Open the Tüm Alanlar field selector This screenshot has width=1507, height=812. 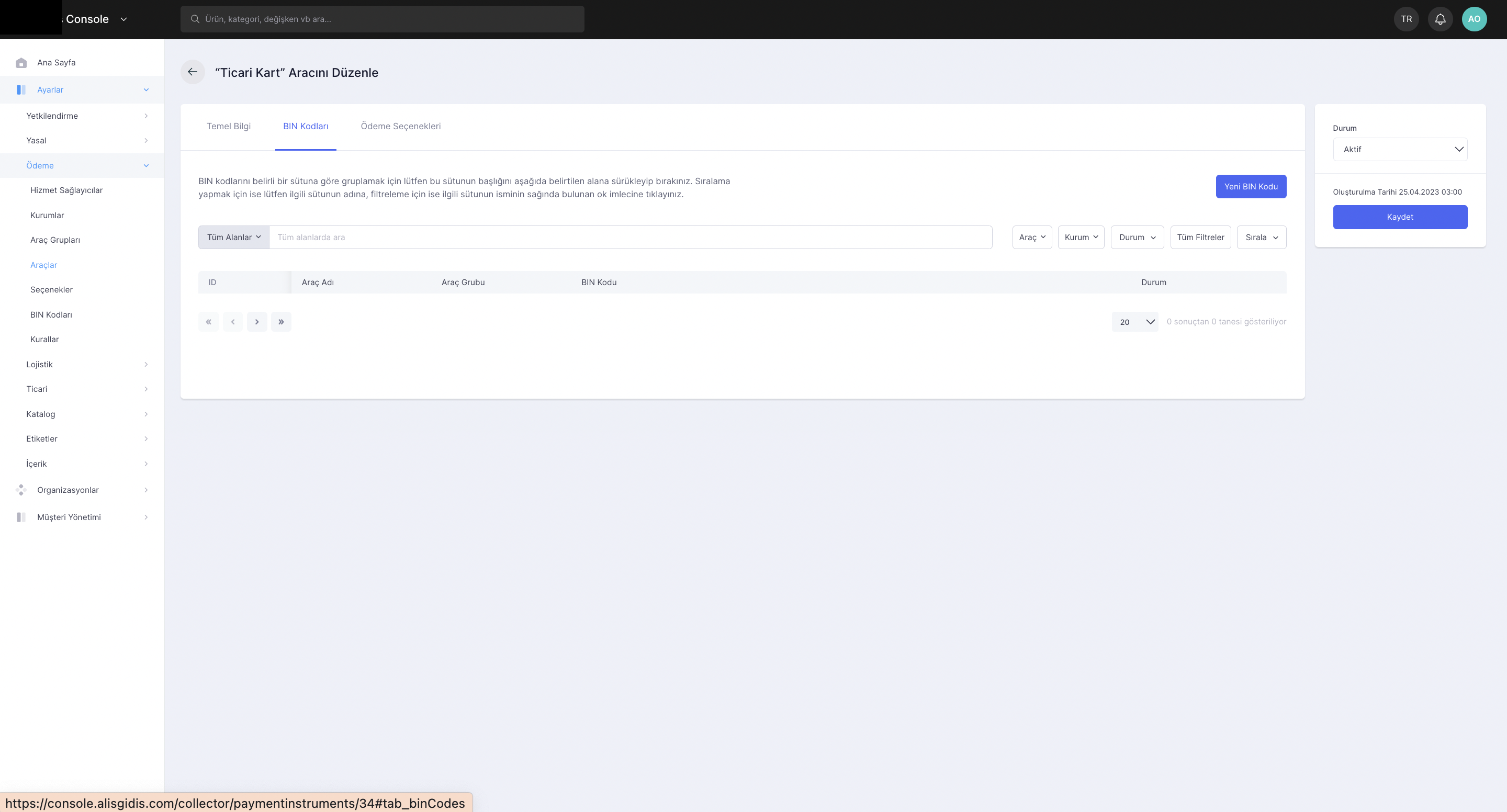(234, 237)
